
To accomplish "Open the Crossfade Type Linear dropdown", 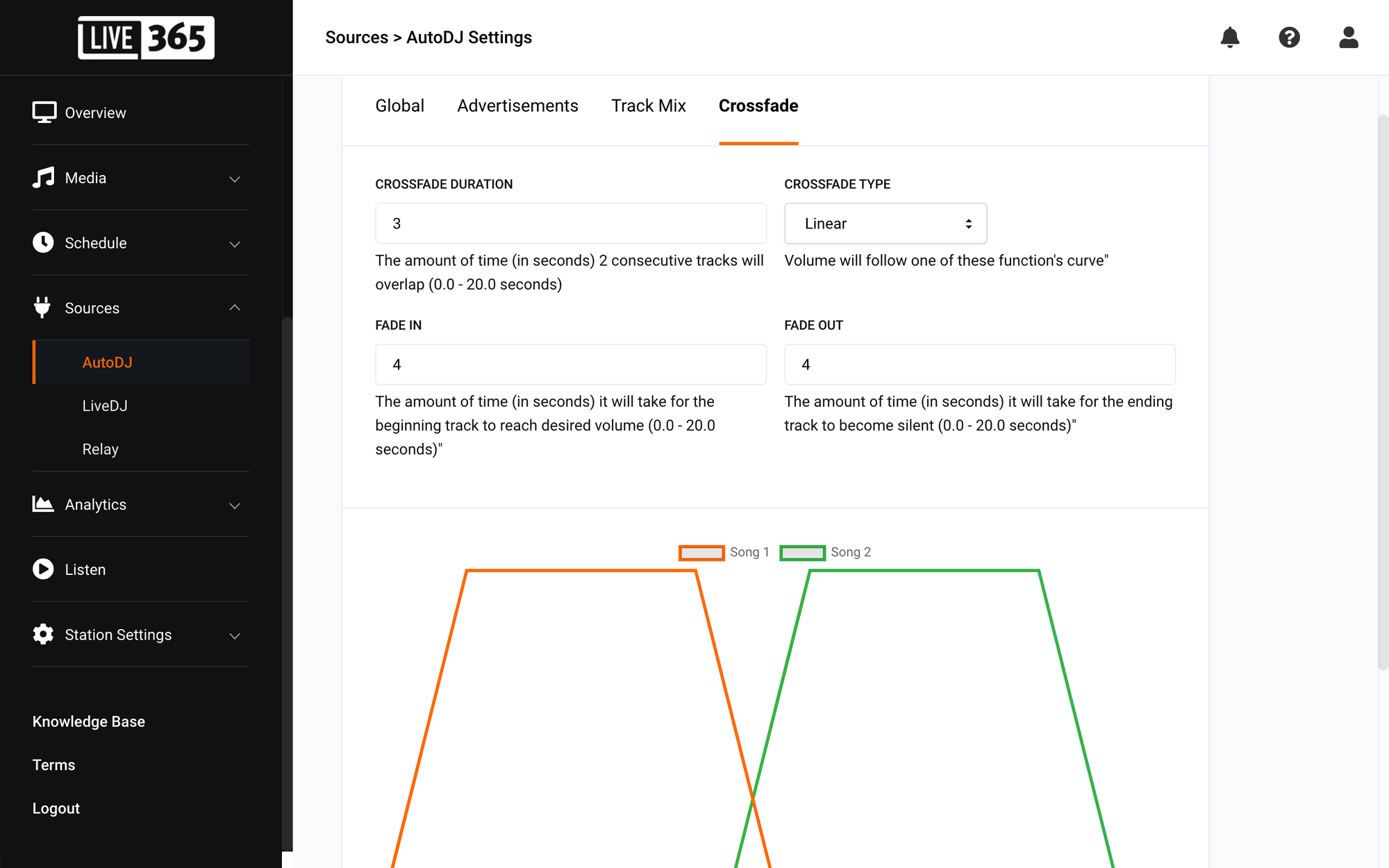I will tap(885, 224).
